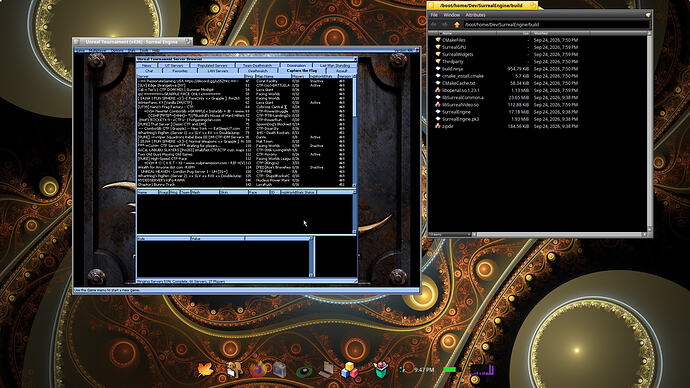Switch to the Assault tab
This screenshot has width=690, height=388.
pos(341,70)
